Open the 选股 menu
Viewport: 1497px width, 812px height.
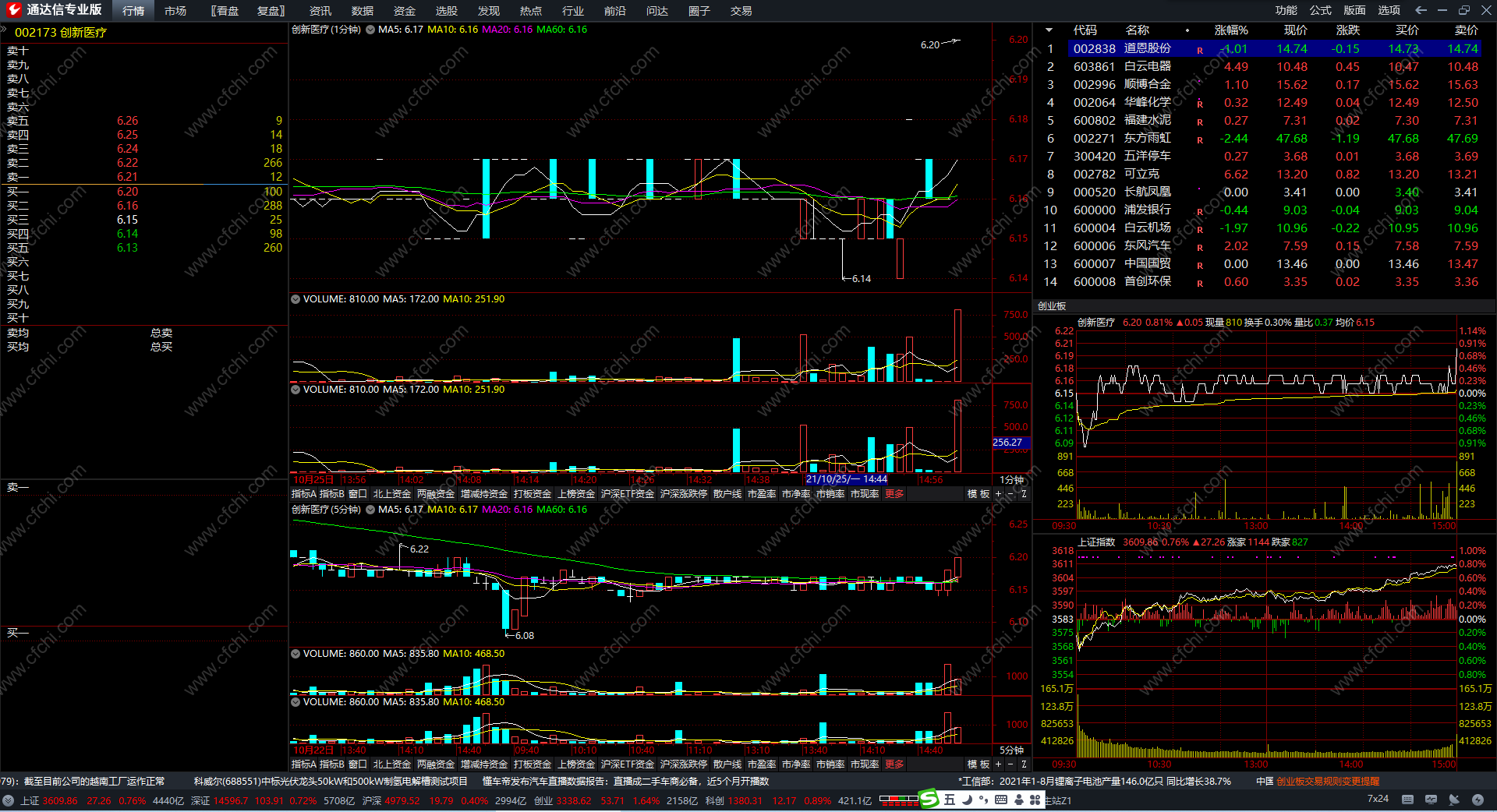447,11
